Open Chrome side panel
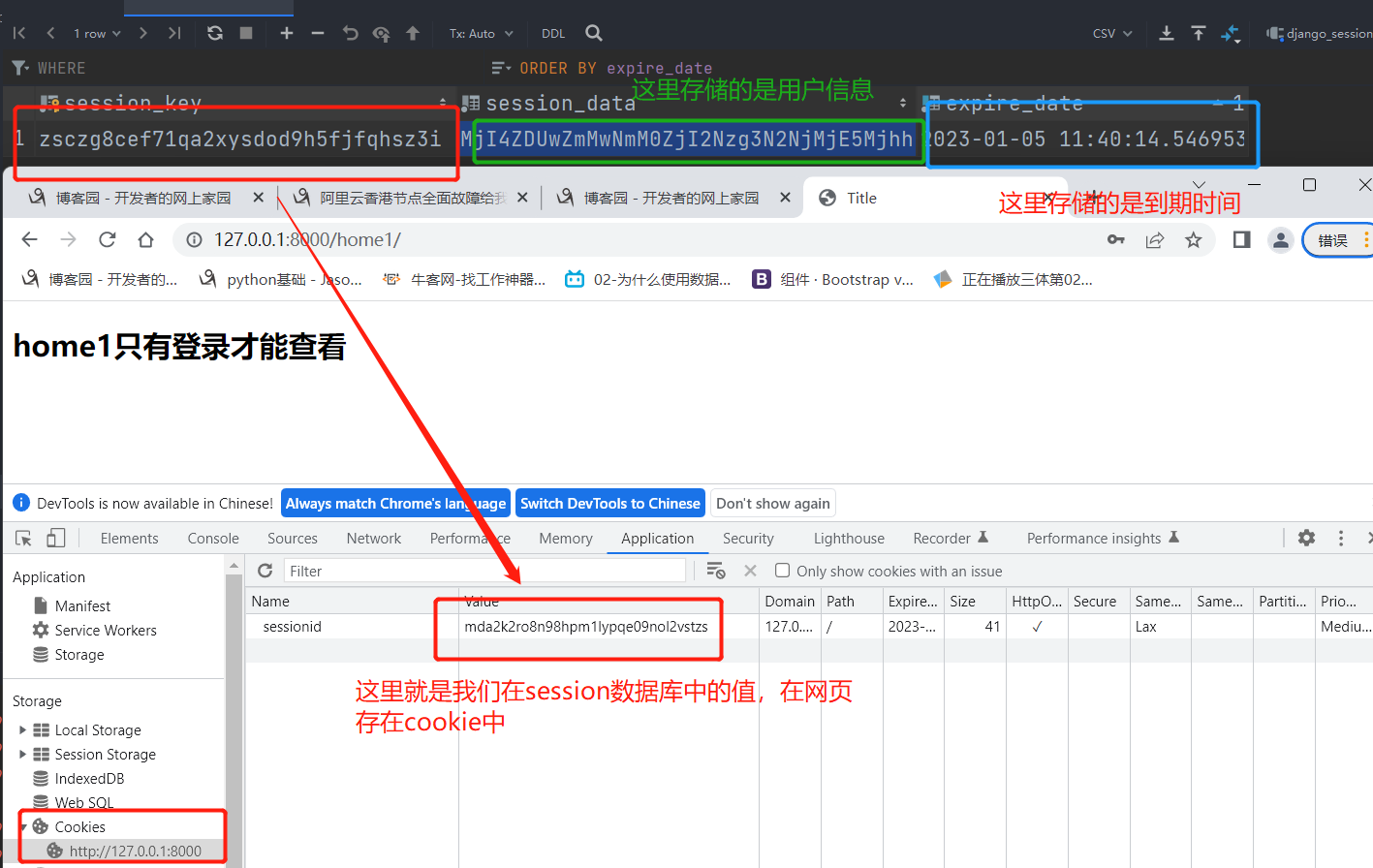The height and width of the screenshot is (868, 1373). coord(1241,239)
